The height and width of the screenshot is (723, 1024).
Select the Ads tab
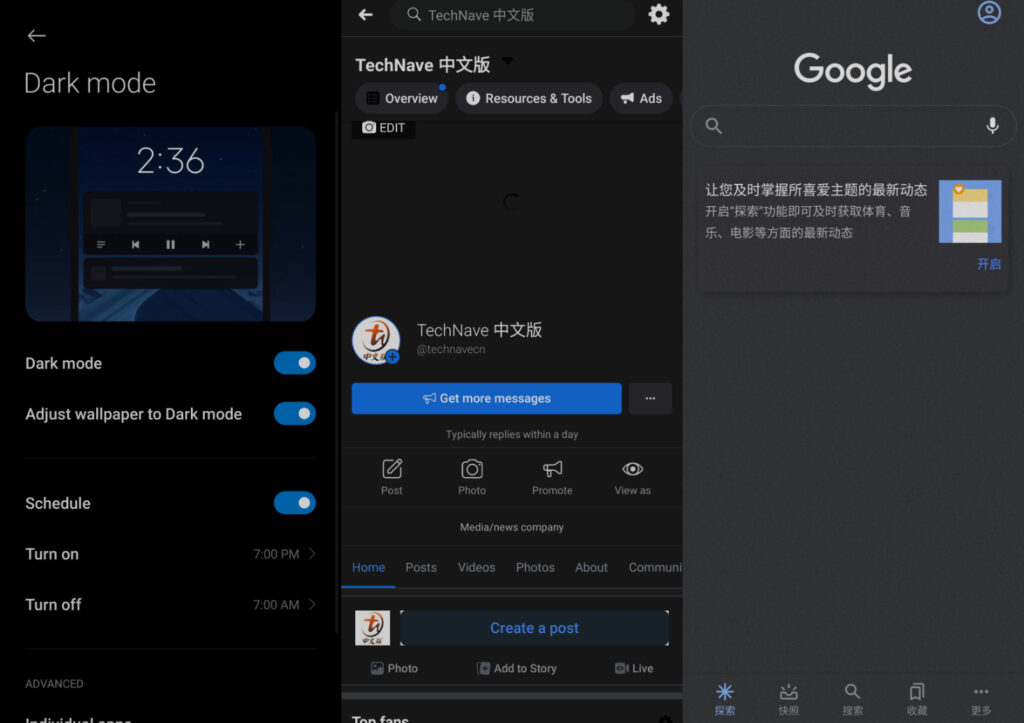[x=641, y=99]
